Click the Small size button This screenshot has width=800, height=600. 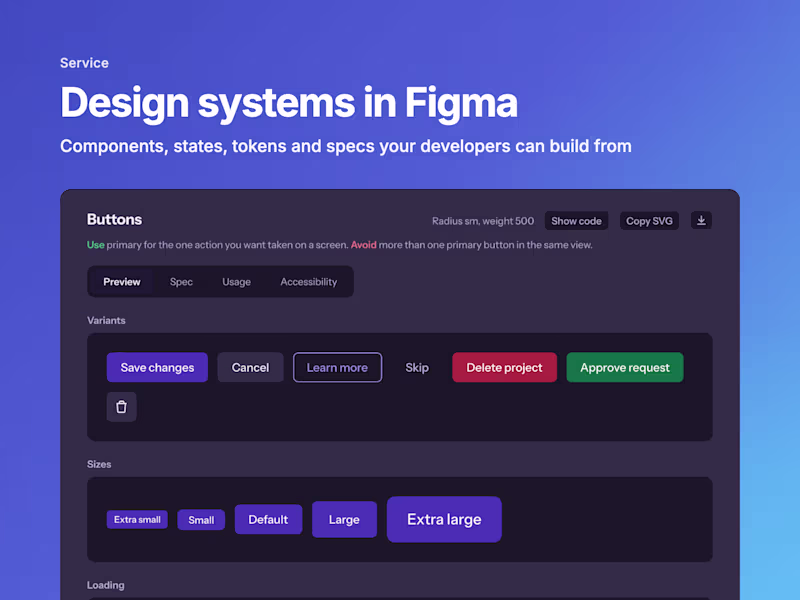click(201, 520)
